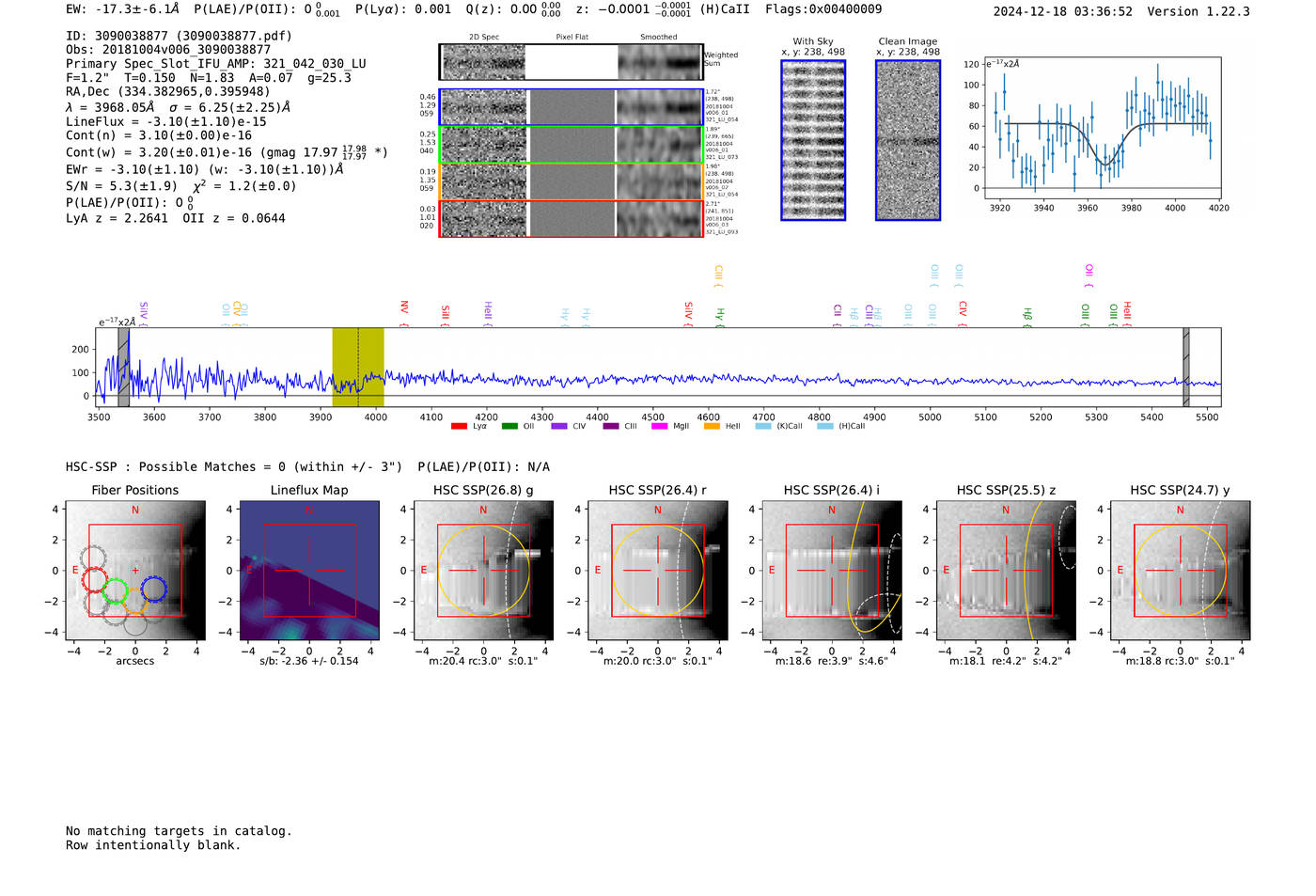Select the blue-bordered fiber spectrum row

571,107
